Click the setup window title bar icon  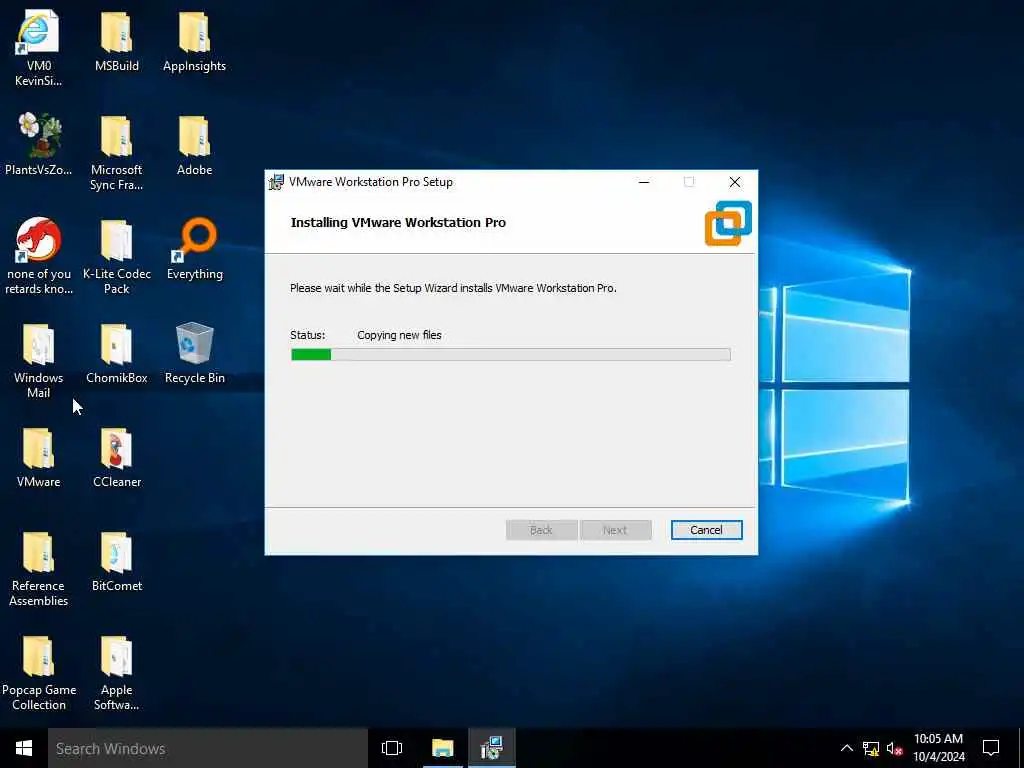point(276,182)
